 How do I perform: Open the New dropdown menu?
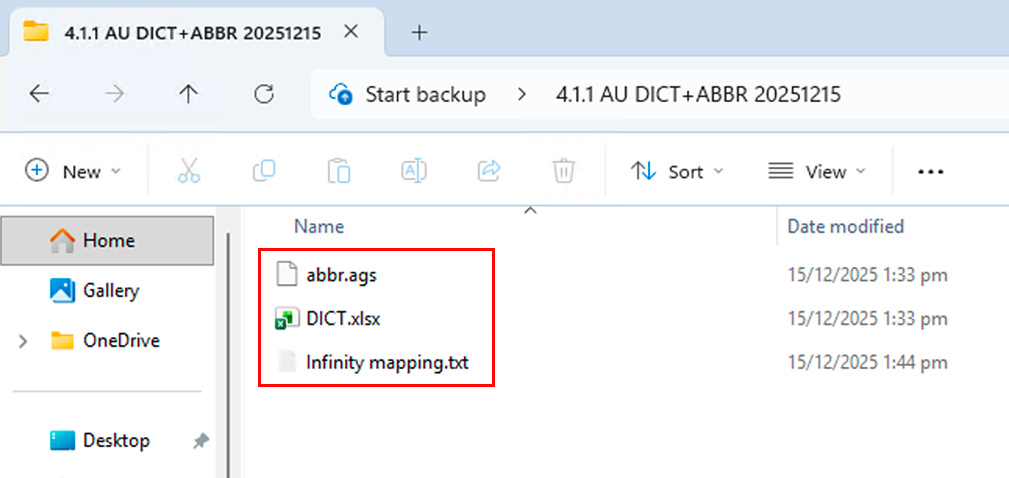[x=73, y=172]
